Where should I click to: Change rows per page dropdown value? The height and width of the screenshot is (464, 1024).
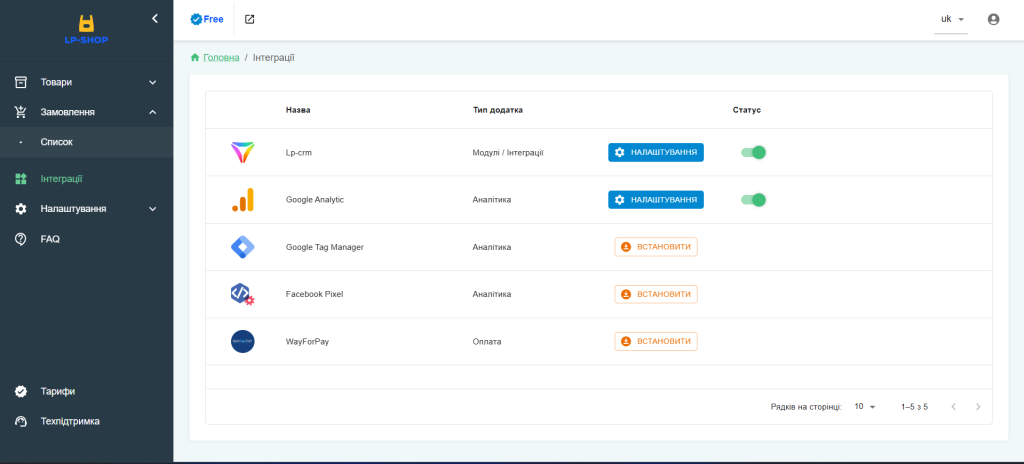point(864,407)
